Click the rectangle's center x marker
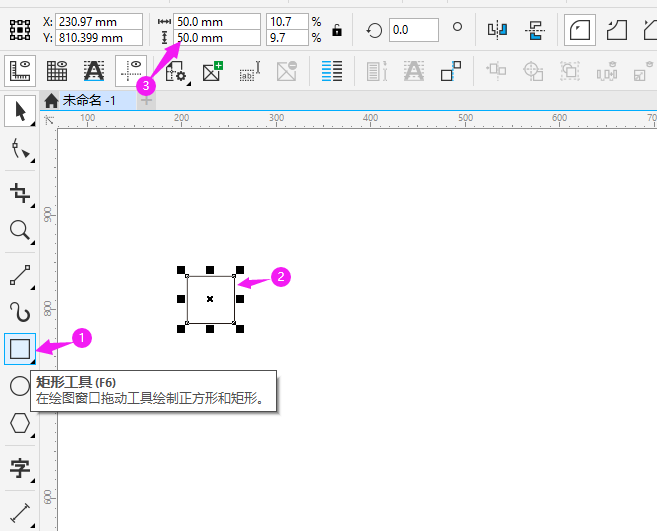This screenshot has width=657, height=531. [210, 299]
